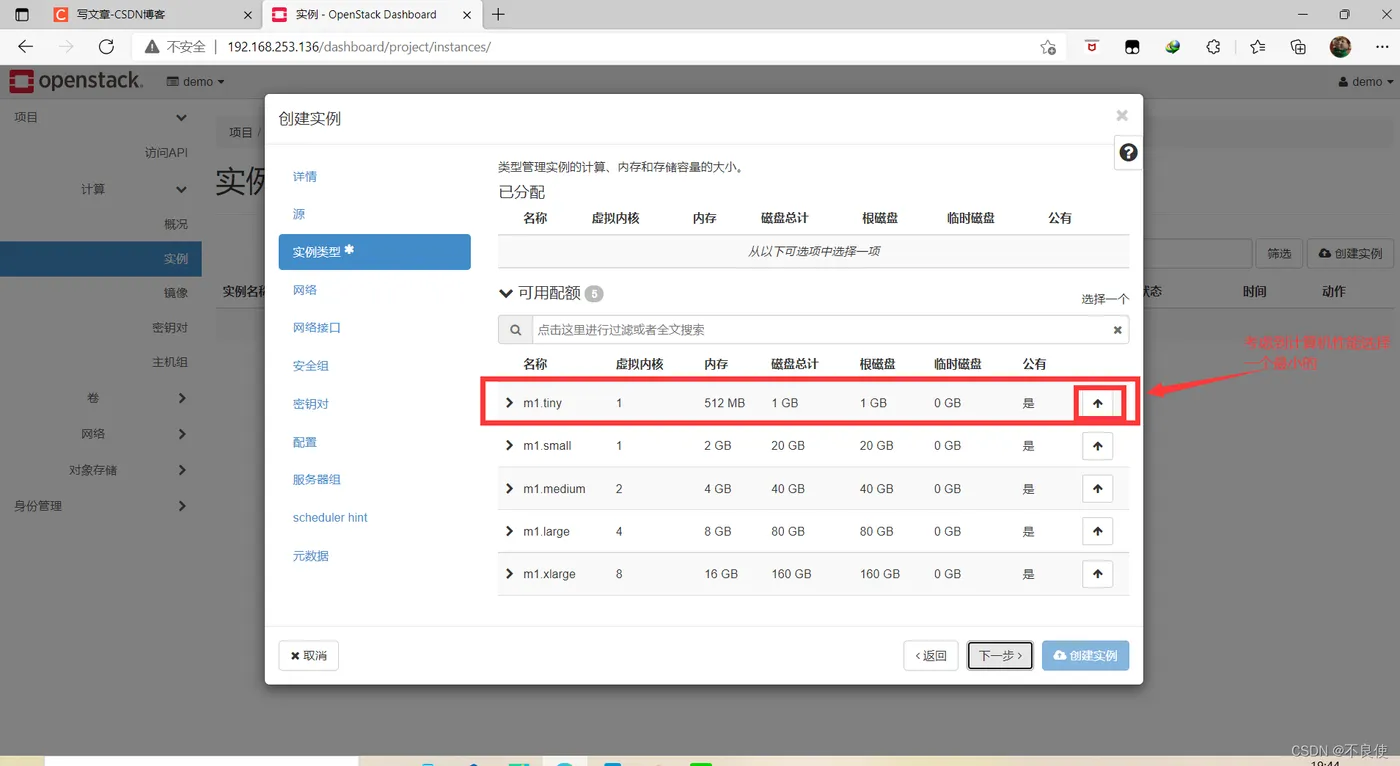Allocate the m1.tiny flavor with arrow

[x=1097, y=403]
